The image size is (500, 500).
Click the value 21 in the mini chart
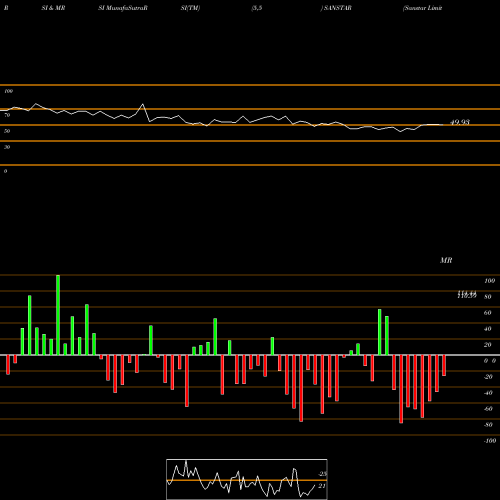[322, 486]
